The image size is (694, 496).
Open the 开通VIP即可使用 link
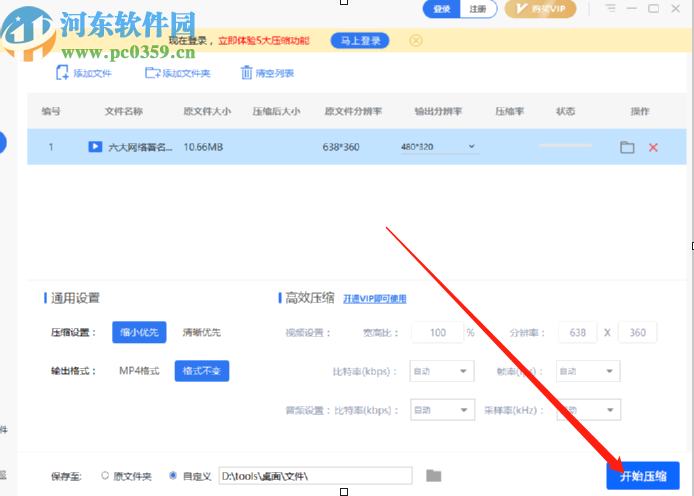click(374, 299)
